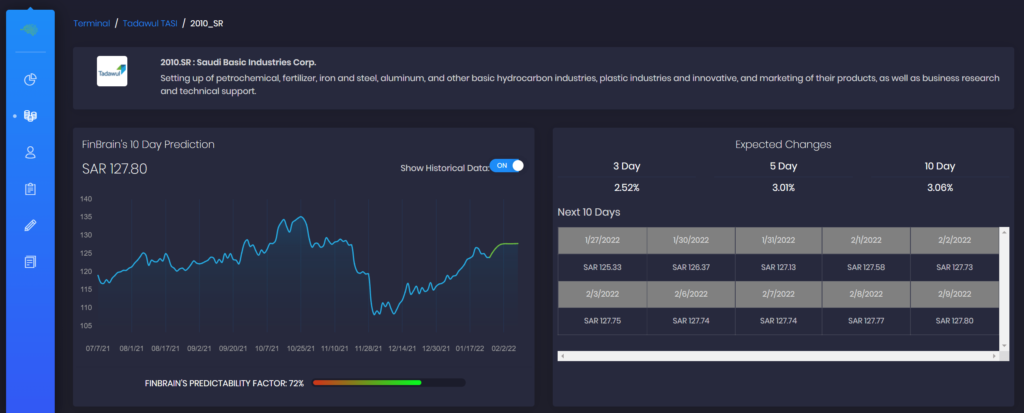
Task: Click the green predicted segment of chart
Action: coord(503,244)
